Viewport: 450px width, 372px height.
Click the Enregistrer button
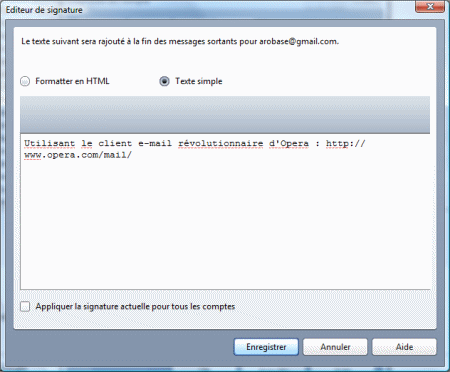266,347
